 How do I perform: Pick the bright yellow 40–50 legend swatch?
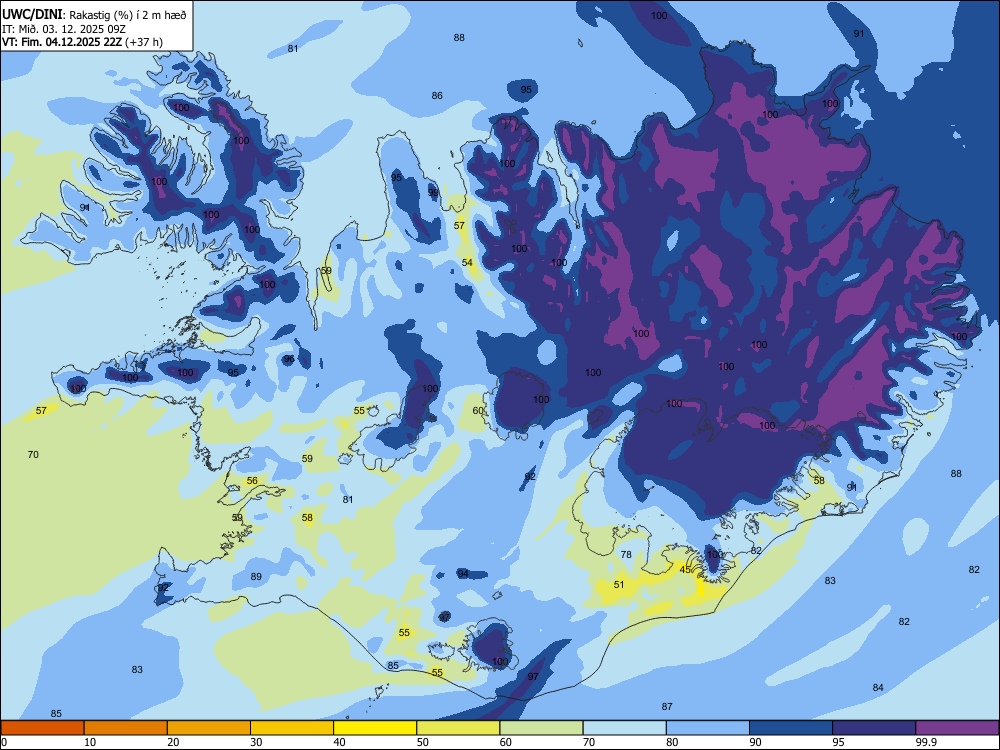click(x=375, y=728)
